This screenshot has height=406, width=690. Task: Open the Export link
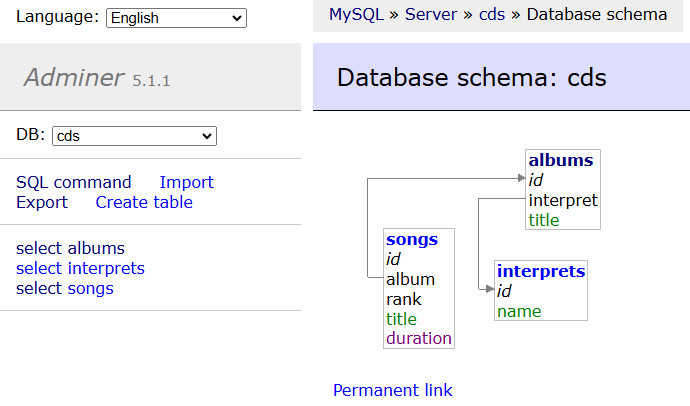point(42,202)
